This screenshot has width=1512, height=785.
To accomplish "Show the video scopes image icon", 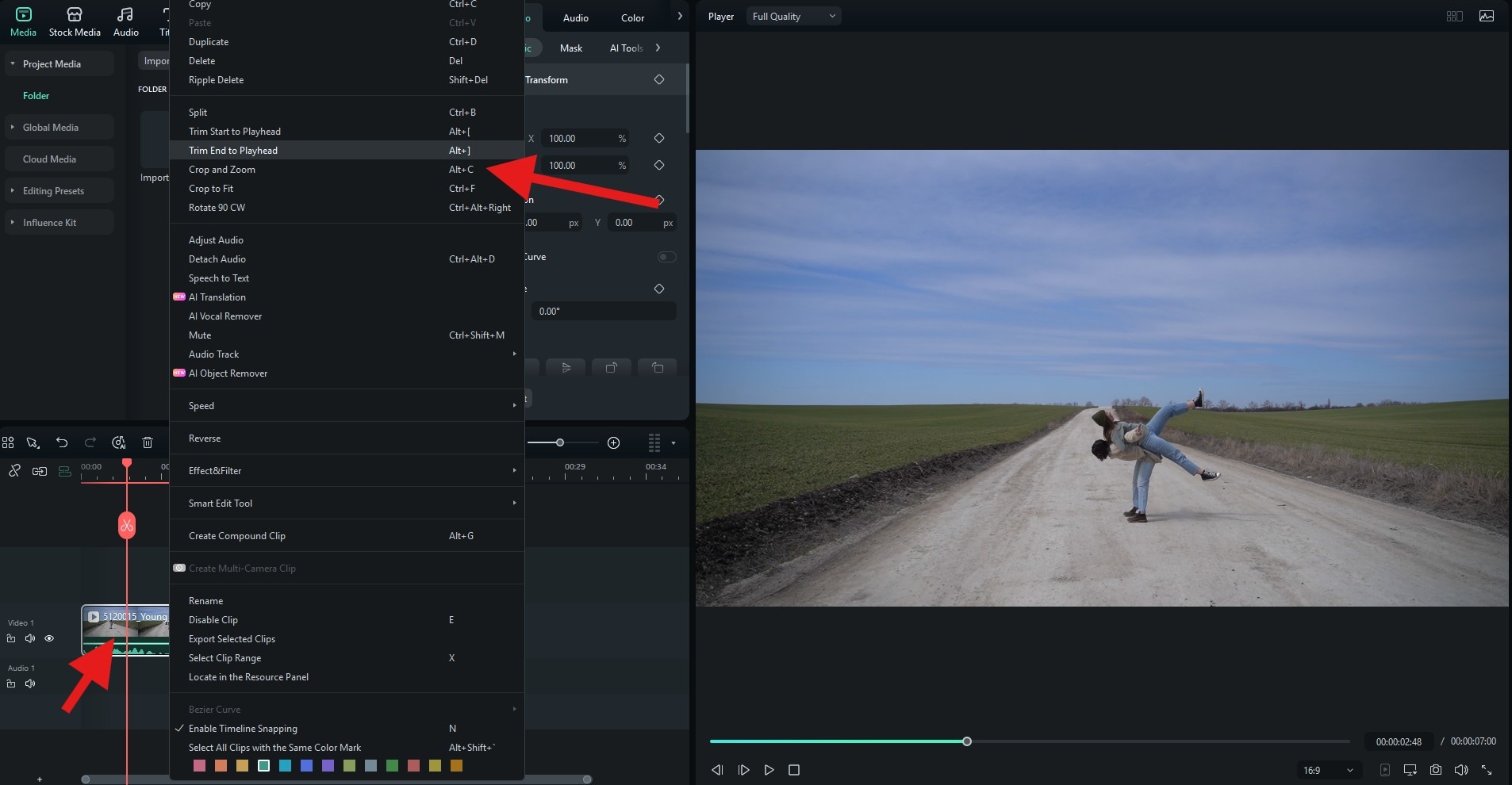I will (1487, 16).
